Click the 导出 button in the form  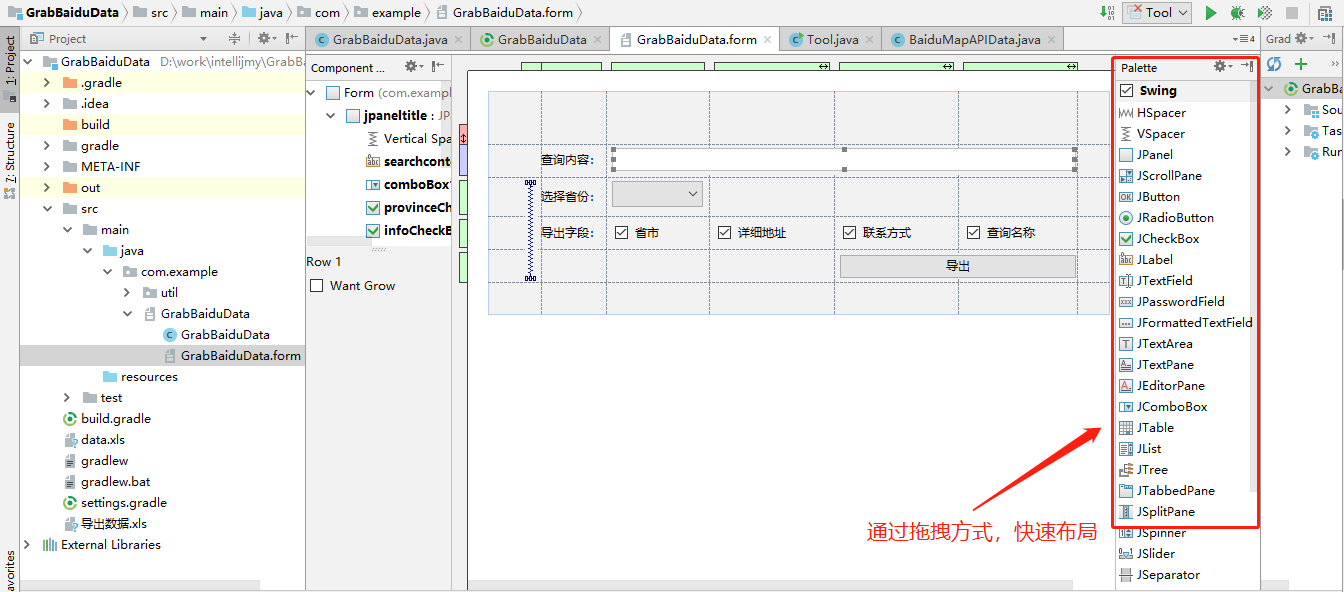tap(957, 265)
